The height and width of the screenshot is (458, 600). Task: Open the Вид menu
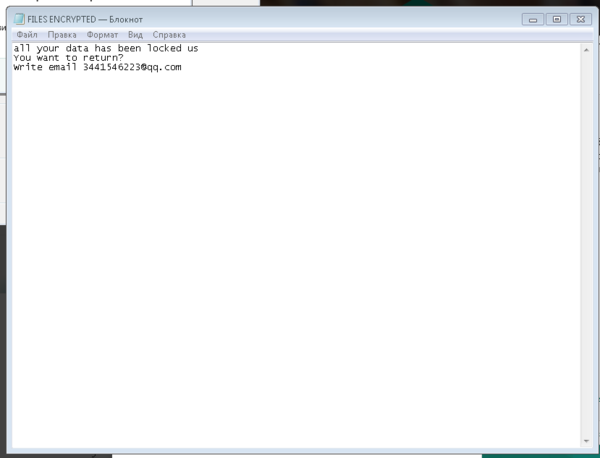point(135,35)
